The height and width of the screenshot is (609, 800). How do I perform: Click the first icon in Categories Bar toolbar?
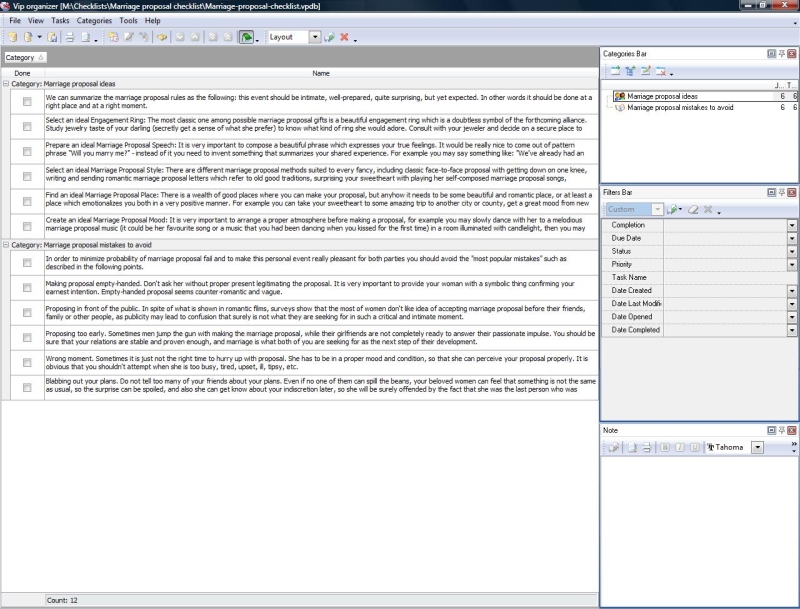pos(614,71)
